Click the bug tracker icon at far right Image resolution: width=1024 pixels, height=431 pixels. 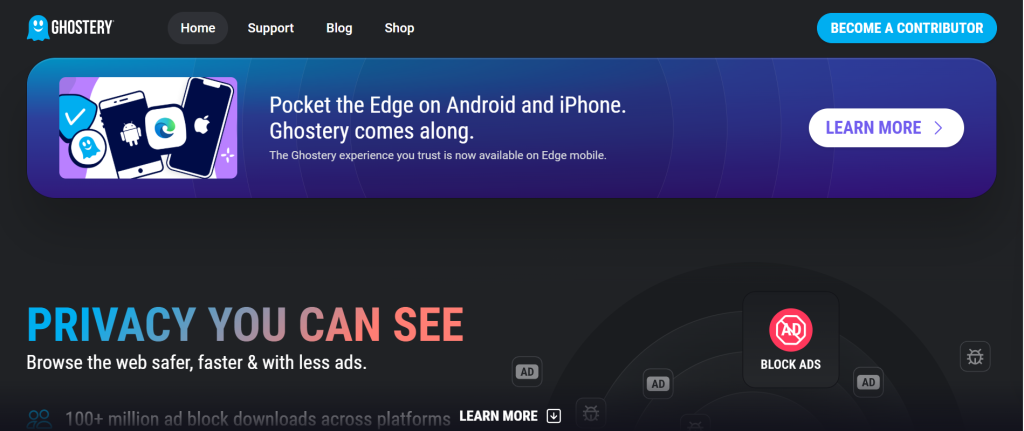975,357
